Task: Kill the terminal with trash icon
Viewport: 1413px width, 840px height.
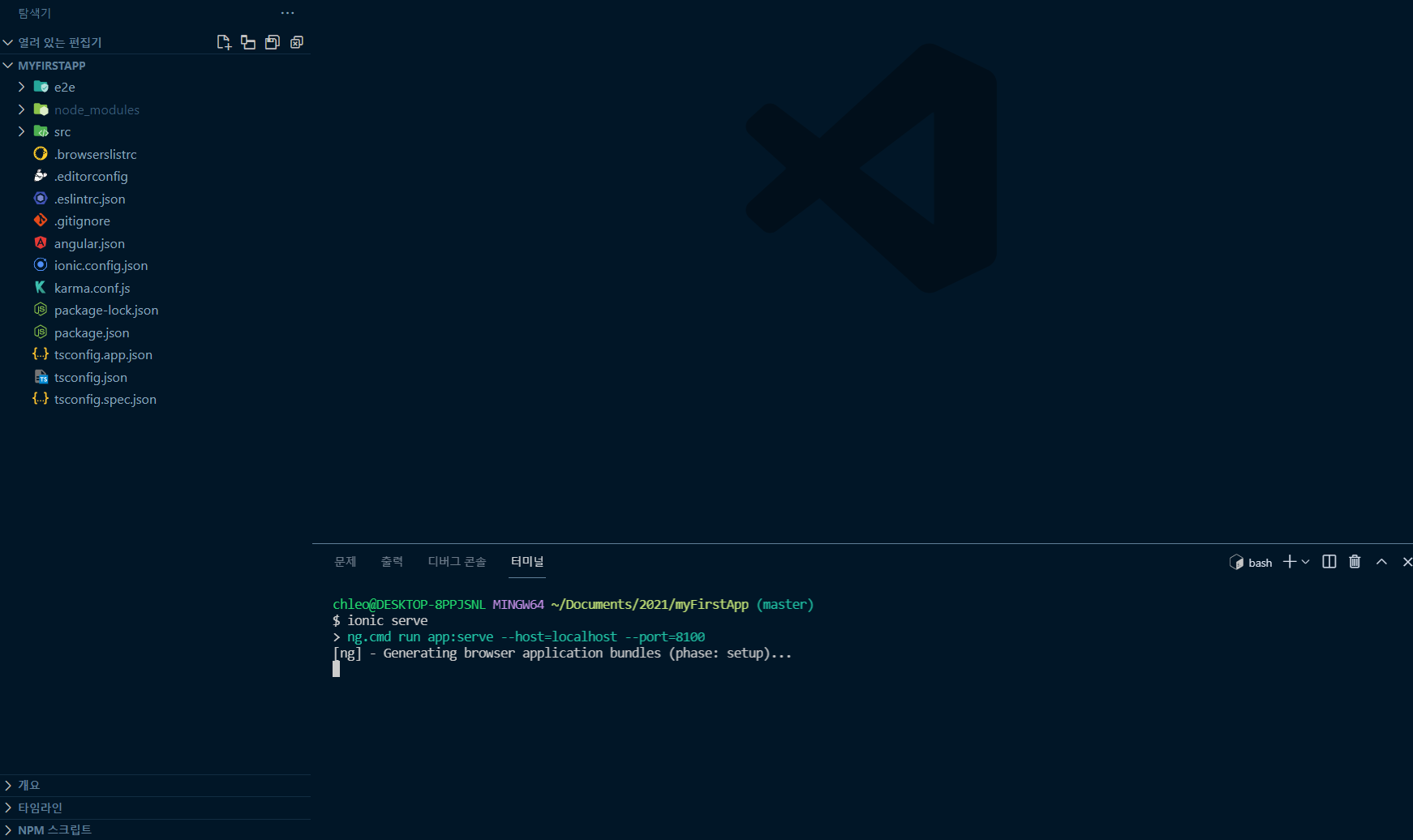Action: [1355, 562]
